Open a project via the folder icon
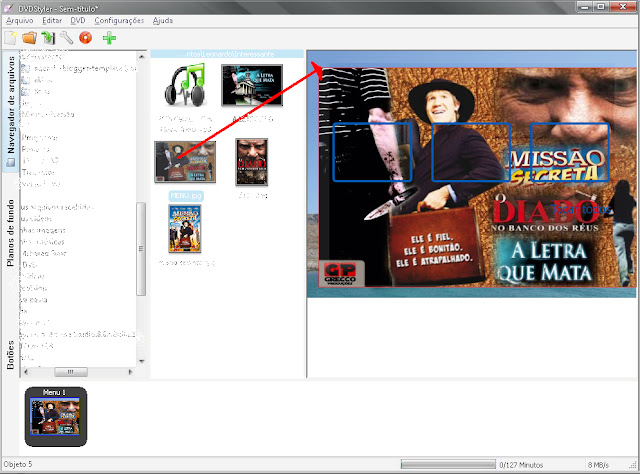 point(29,38)
